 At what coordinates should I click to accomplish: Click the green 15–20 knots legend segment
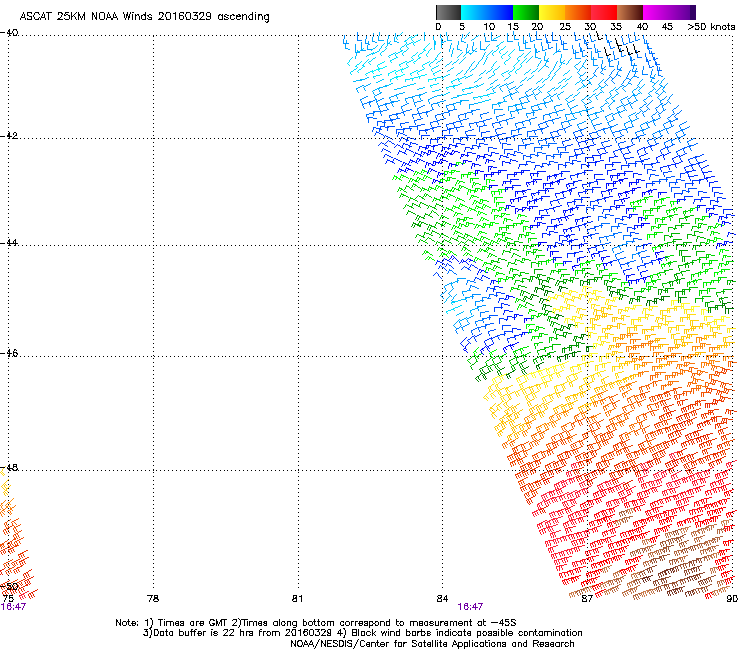click(x=526, y=12)
